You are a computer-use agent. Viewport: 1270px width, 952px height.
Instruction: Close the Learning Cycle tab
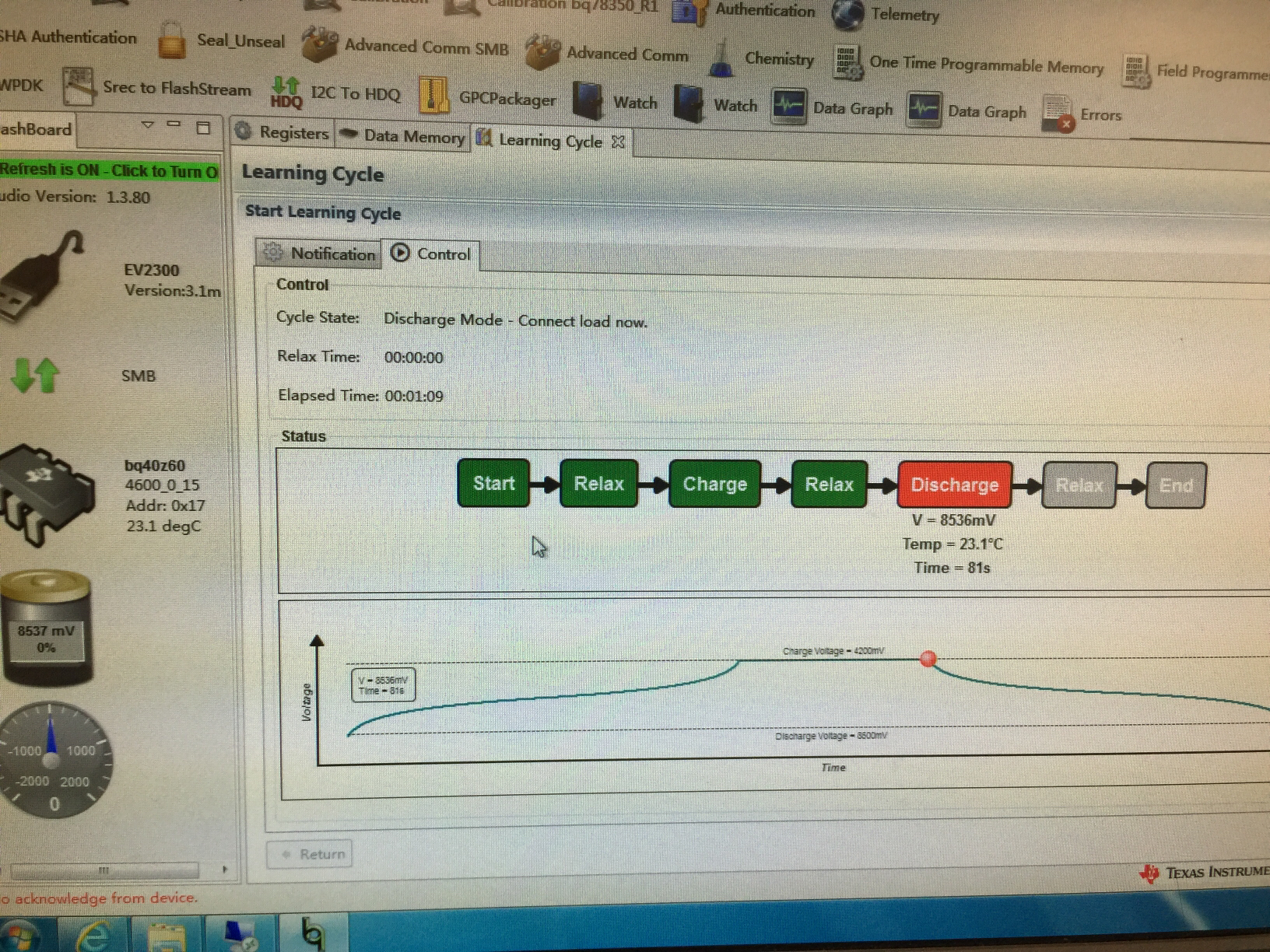tap(618, 142)
